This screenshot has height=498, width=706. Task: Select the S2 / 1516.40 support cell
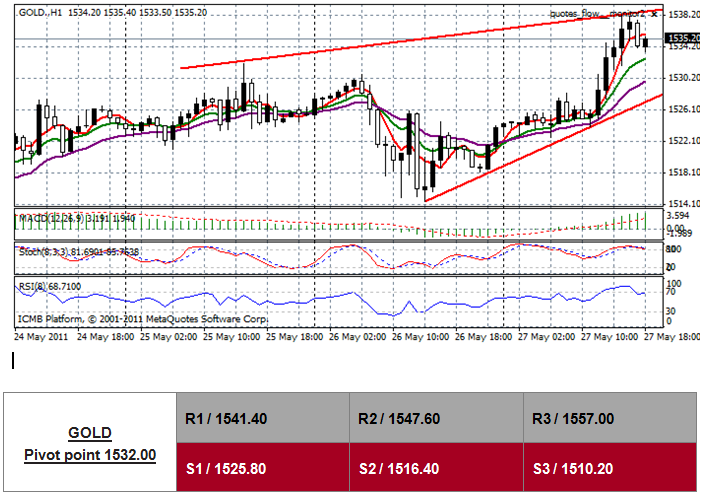[436, 467]
